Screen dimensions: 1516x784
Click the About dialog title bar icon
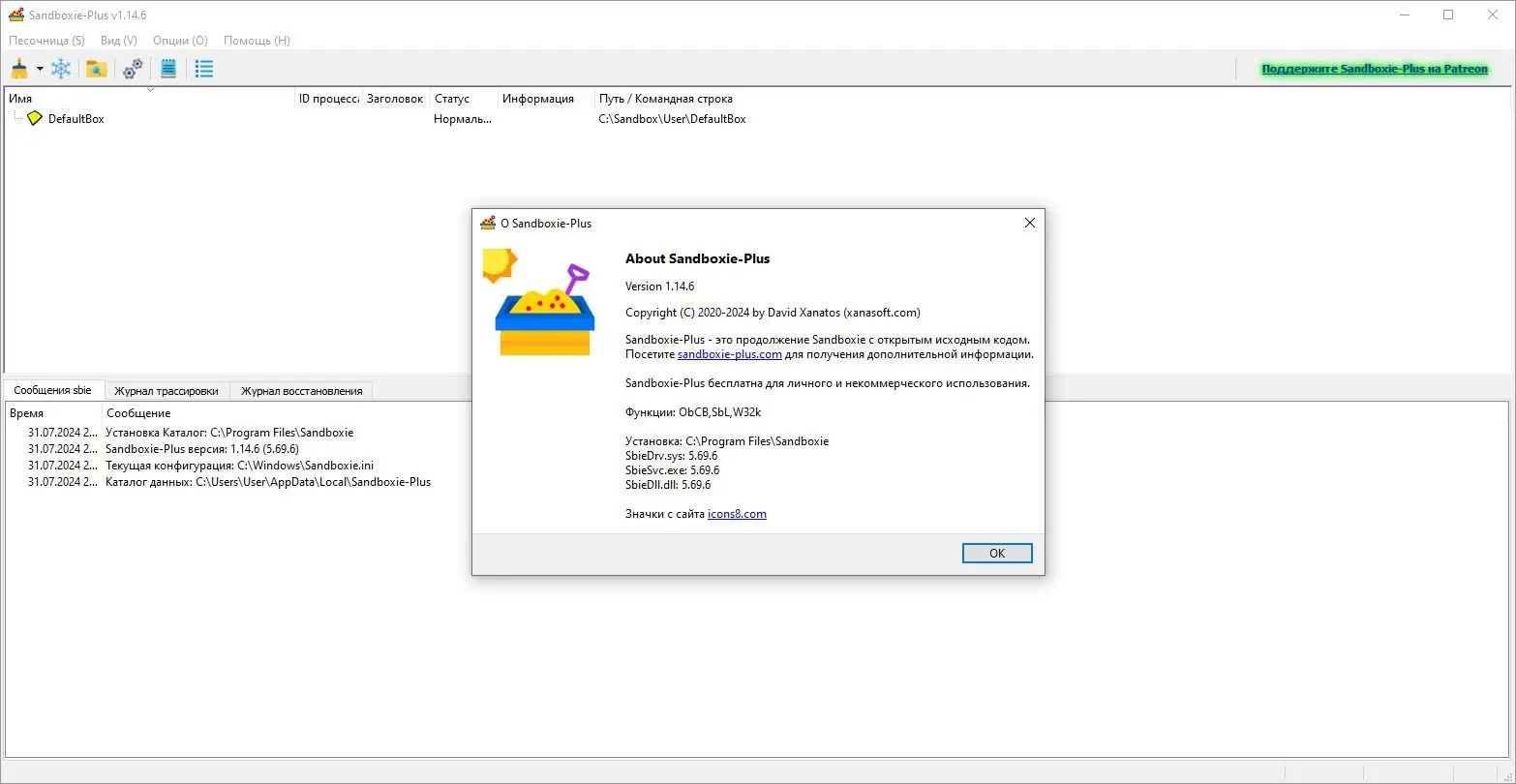click(488, 224)
